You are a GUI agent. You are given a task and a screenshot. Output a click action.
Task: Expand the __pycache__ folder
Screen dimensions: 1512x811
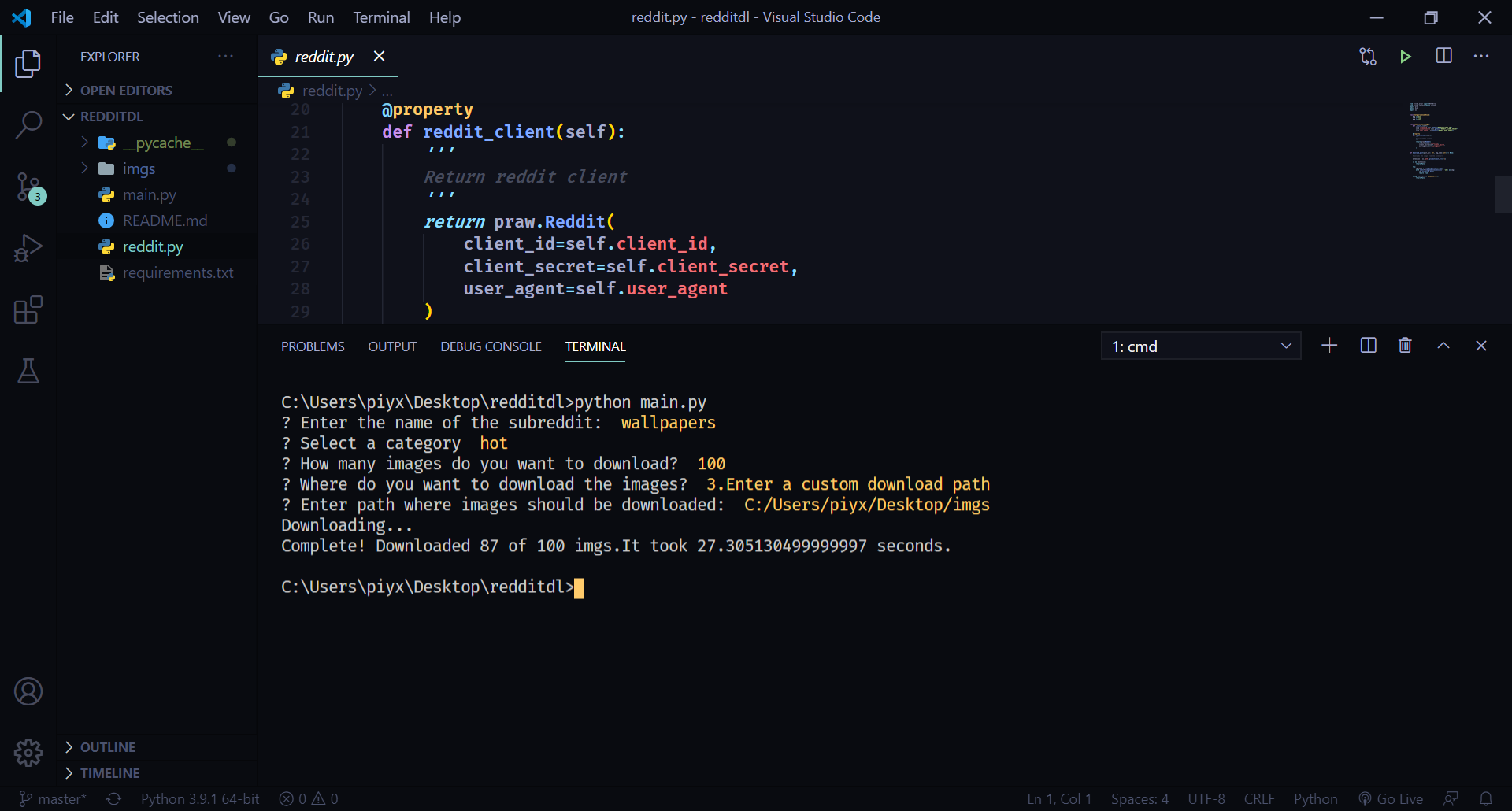[x=157, y=143]
